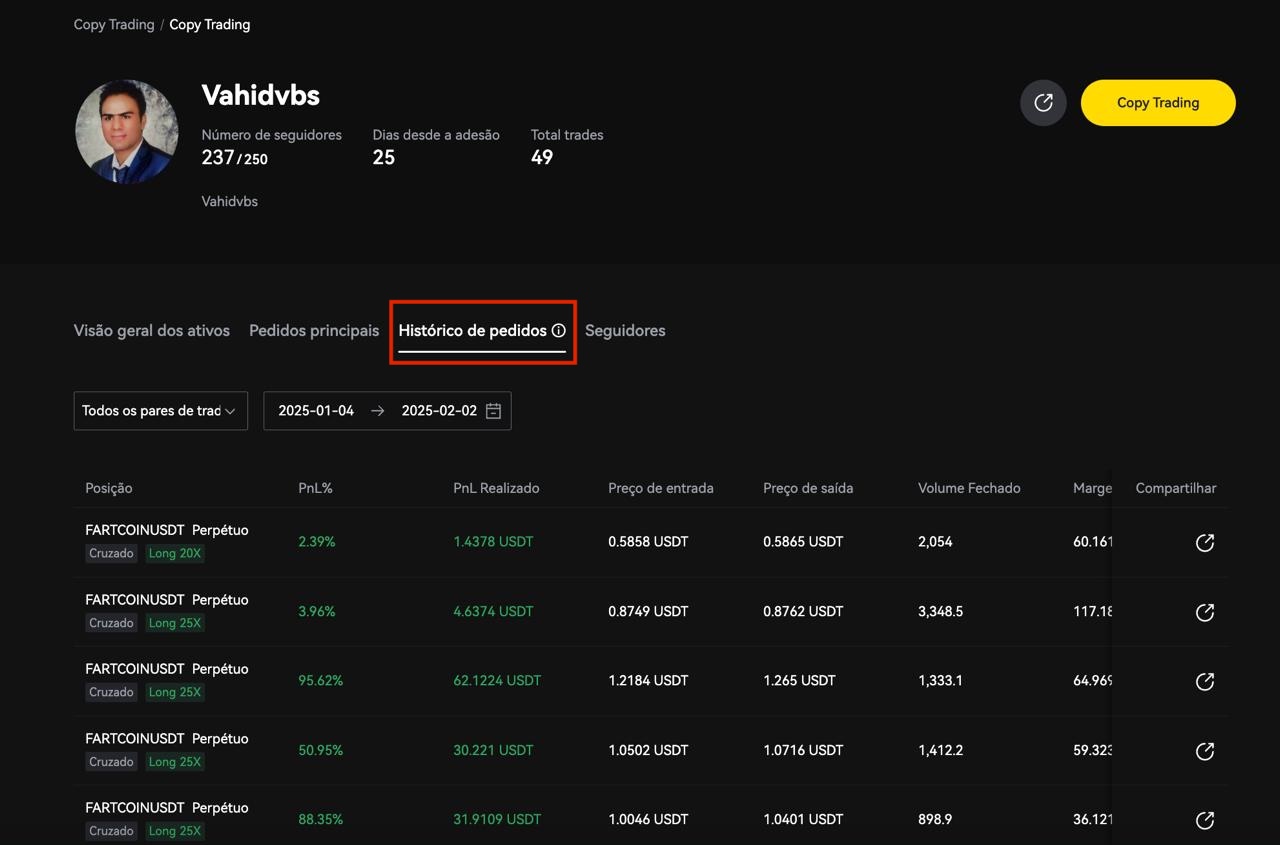This screenshot has height=845, width=1280.
Task: Share the 2.39% PnL FARTCOINUSDT trade
Action: point(1204,543)
